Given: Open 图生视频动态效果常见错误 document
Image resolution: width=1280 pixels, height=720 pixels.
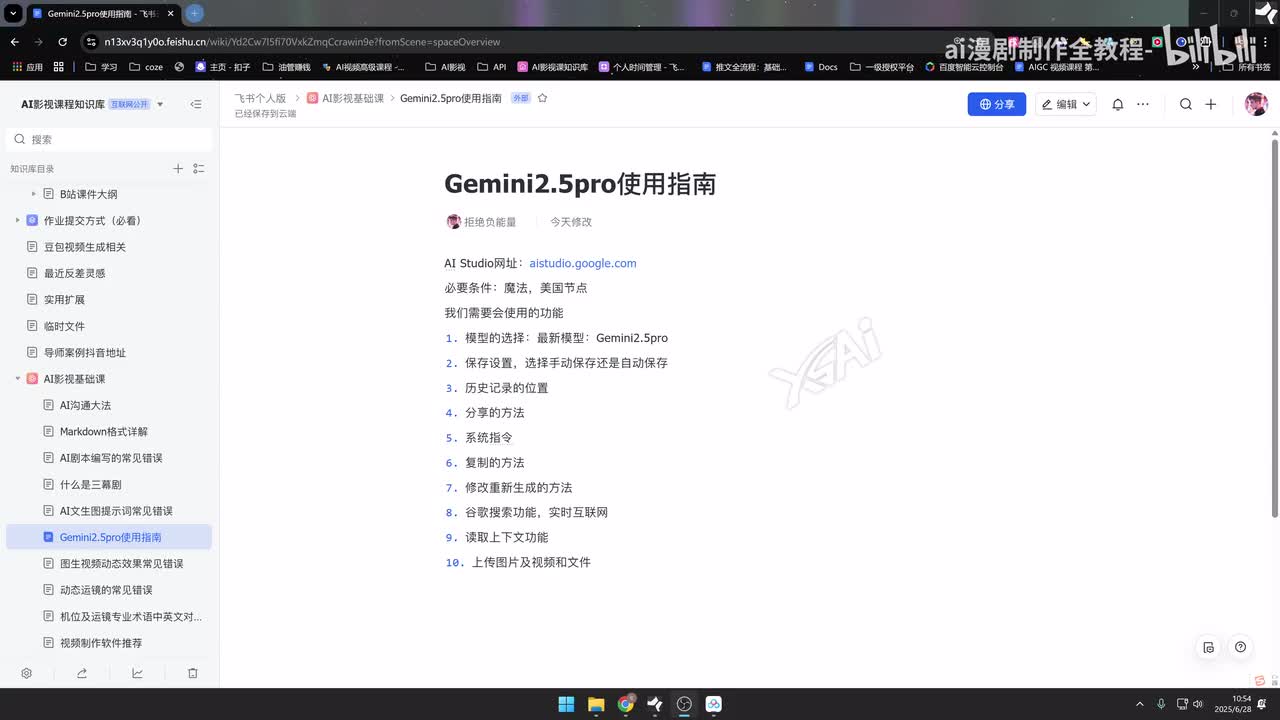Looking at the screenshot, I should [121, 564].
